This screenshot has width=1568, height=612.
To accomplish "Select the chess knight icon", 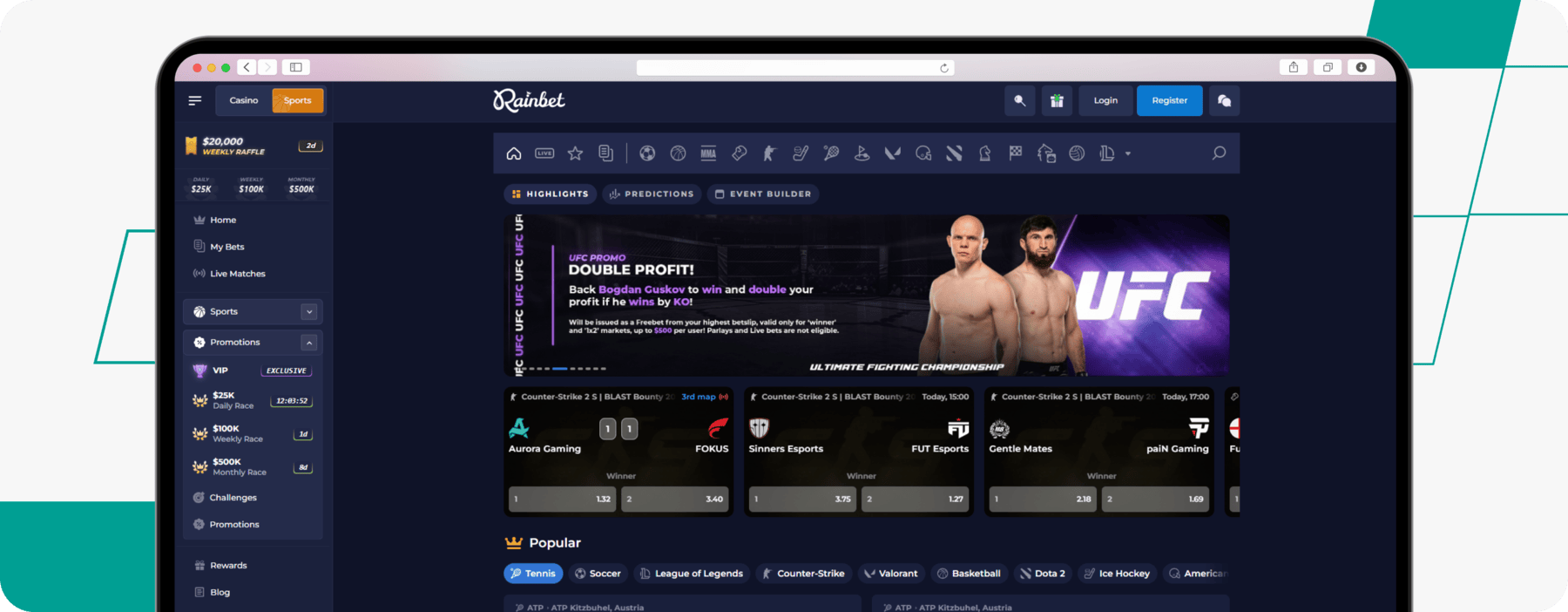I will pos(984,153).
